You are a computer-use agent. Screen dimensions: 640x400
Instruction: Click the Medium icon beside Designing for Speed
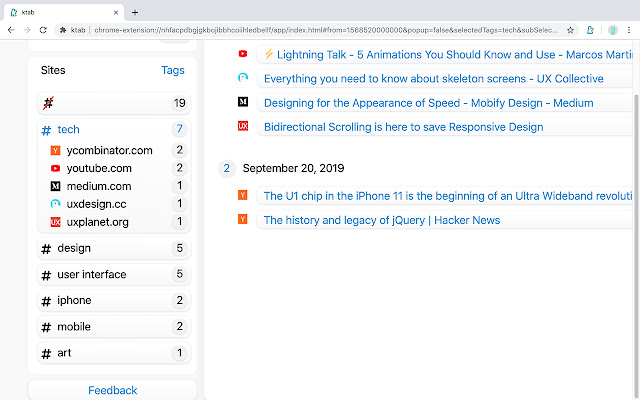(243, 102)
